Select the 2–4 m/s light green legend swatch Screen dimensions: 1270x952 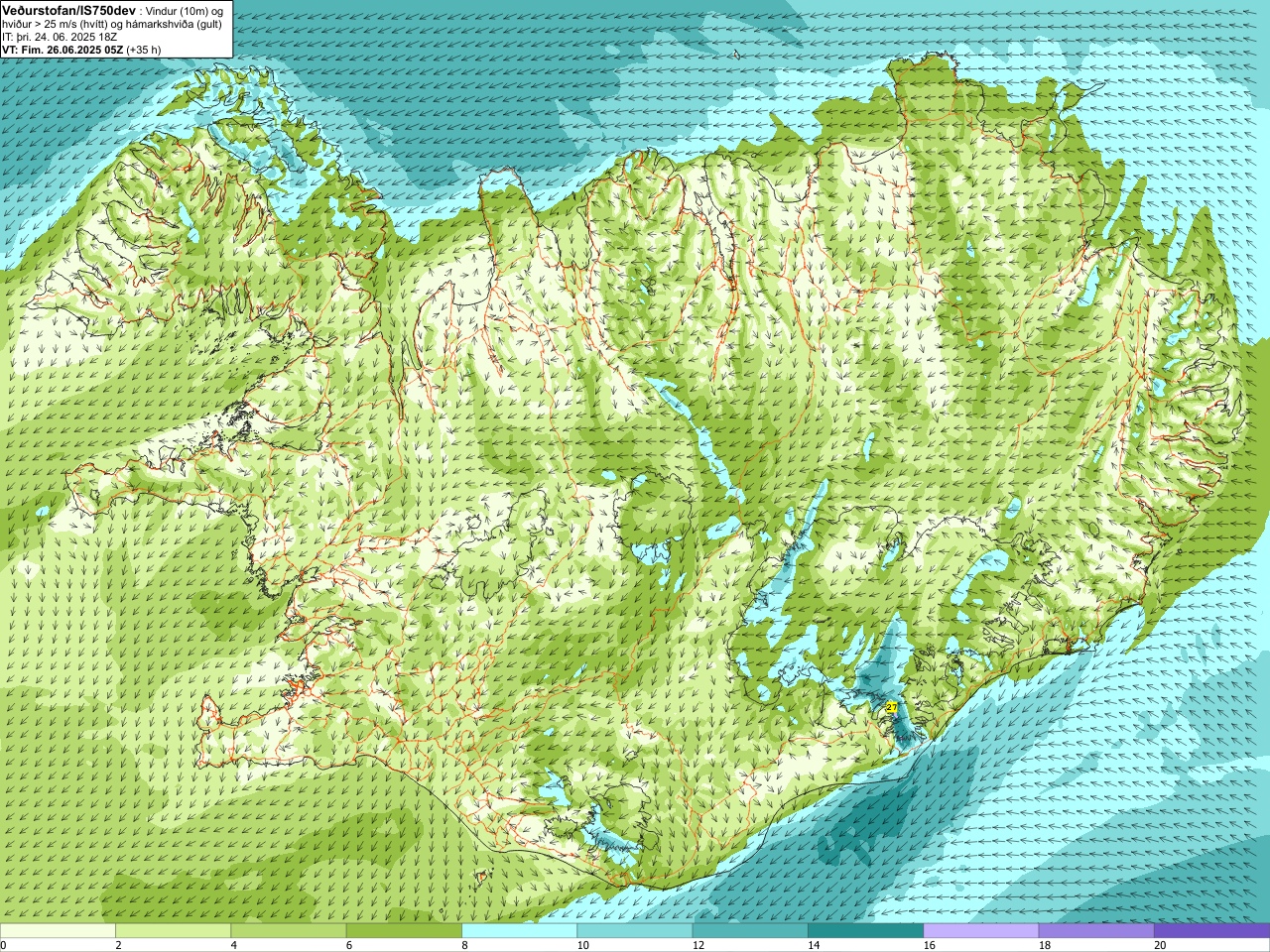(173, 931)
